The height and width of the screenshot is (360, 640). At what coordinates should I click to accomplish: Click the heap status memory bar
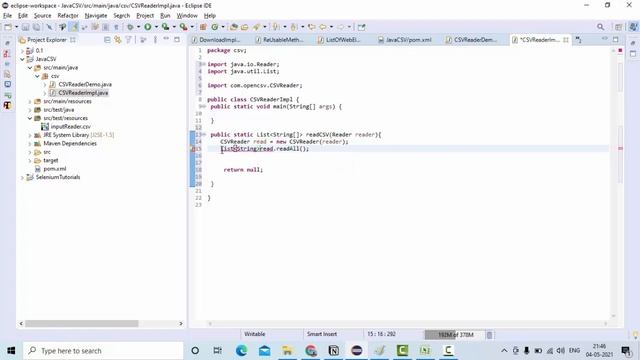point(454,335)
